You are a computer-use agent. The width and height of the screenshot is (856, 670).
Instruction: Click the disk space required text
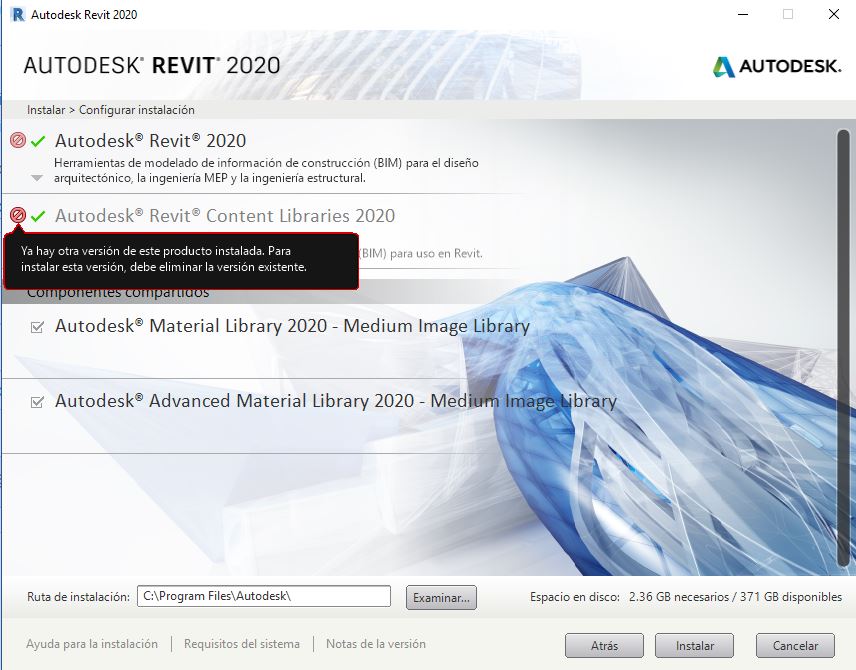[686, 597]
